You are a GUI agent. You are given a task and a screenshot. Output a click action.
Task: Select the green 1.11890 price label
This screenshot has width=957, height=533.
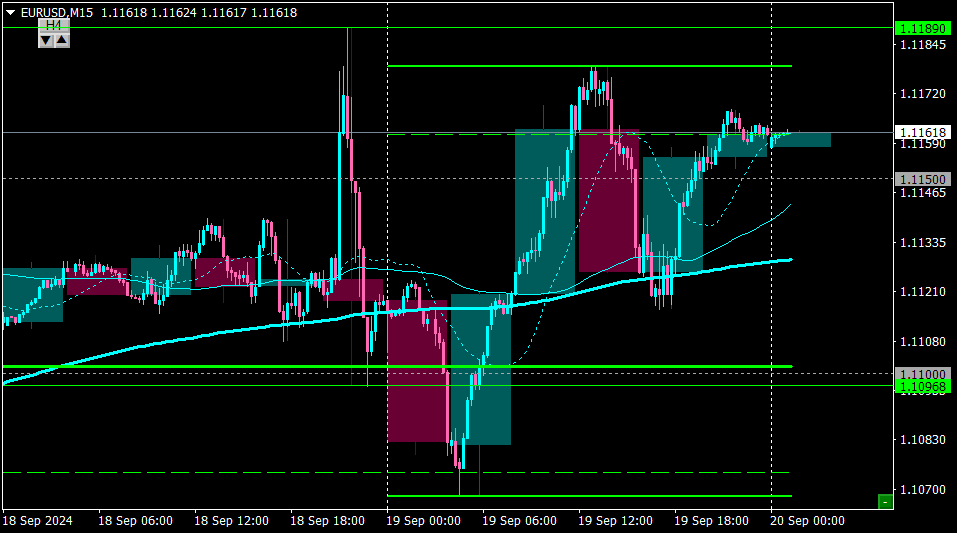click(x=923, y=28)
